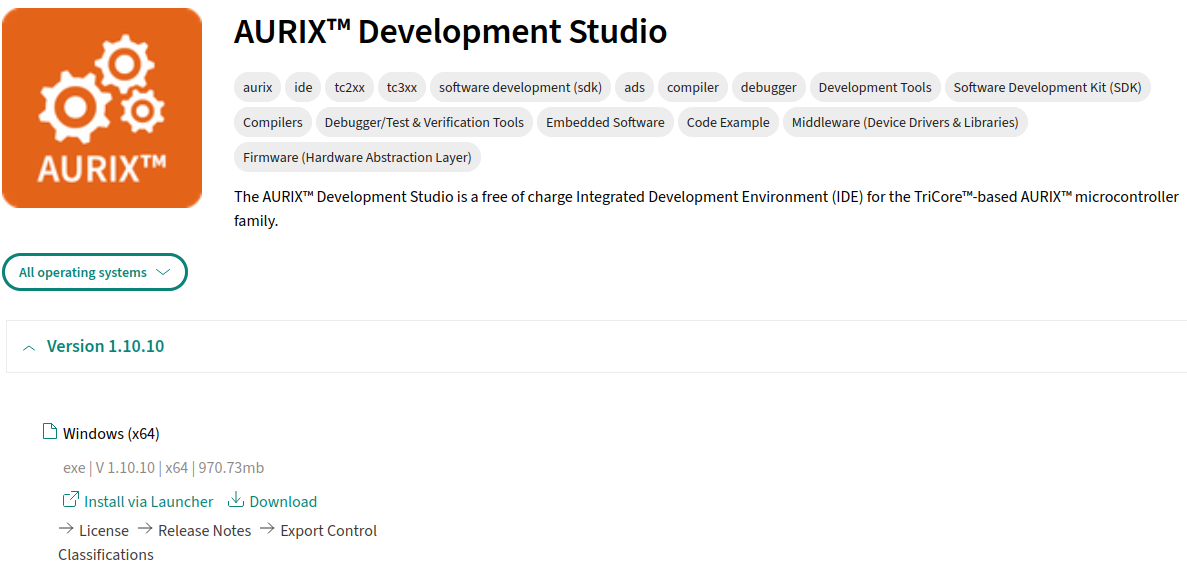This screenshot has height=575, width=1187.
Task: Click the Windows (x64) file name
Action: (111, 434)
